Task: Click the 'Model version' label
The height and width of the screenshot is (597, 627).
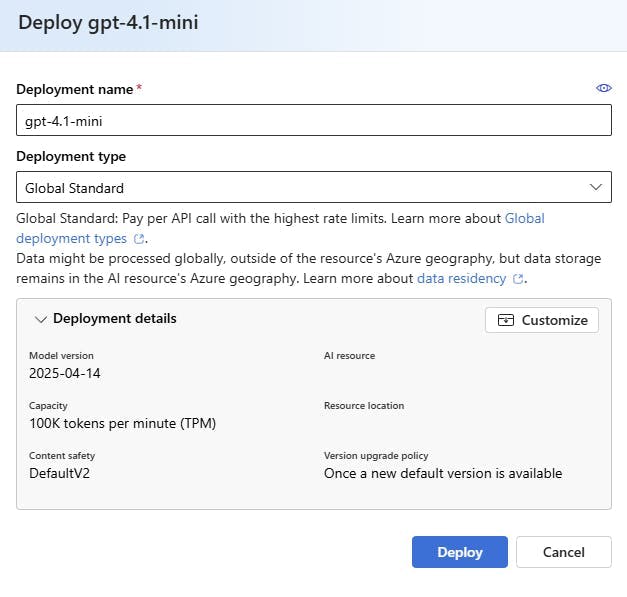Action: pos(61,355)
